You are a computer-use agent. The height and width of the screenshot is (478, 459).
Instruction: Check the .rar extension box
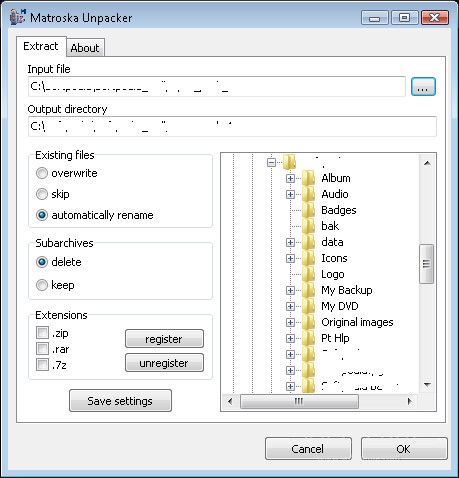42,348
